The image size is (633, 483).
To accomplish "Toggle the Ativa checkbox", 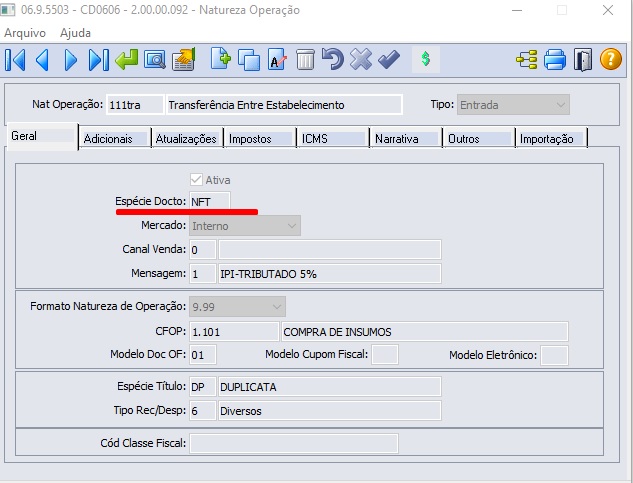I will click(x=196, y=180).
